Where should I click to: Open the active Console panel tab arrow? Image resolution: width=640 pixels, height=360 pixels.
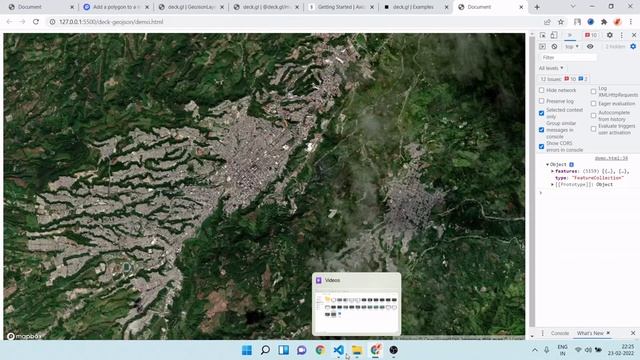570,35
